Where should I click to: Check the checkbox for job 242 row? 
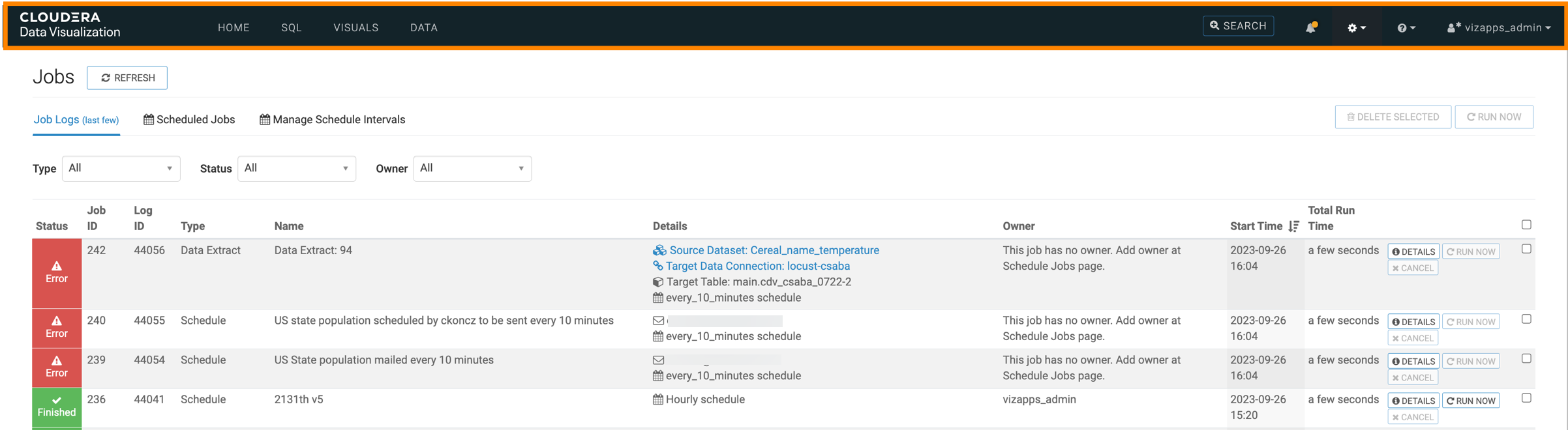tap(1526, 249)
